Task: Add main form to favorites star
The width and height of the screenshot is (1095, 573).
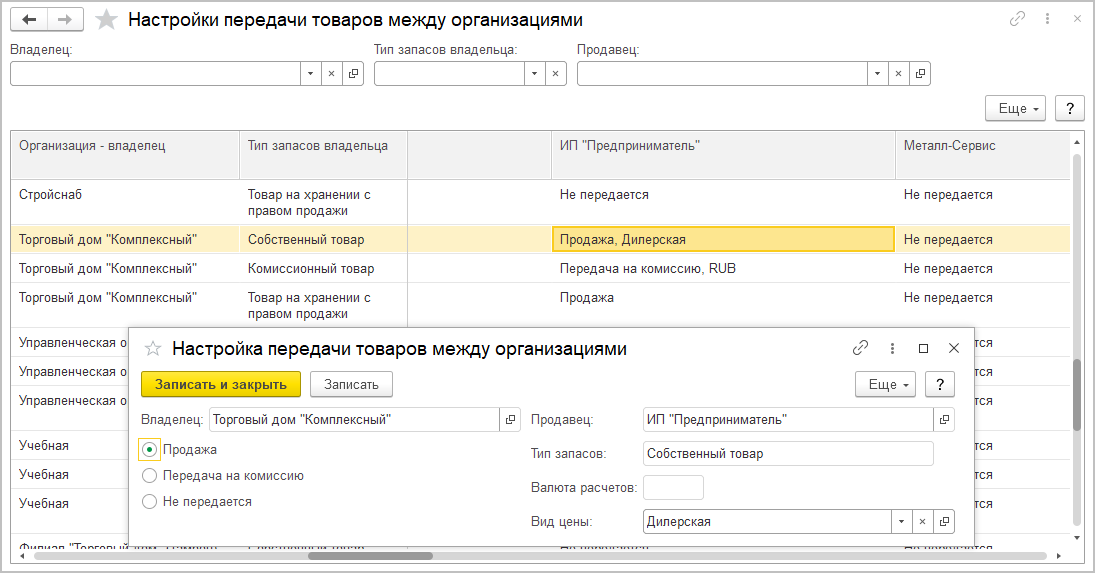Action: click(106, 20)
